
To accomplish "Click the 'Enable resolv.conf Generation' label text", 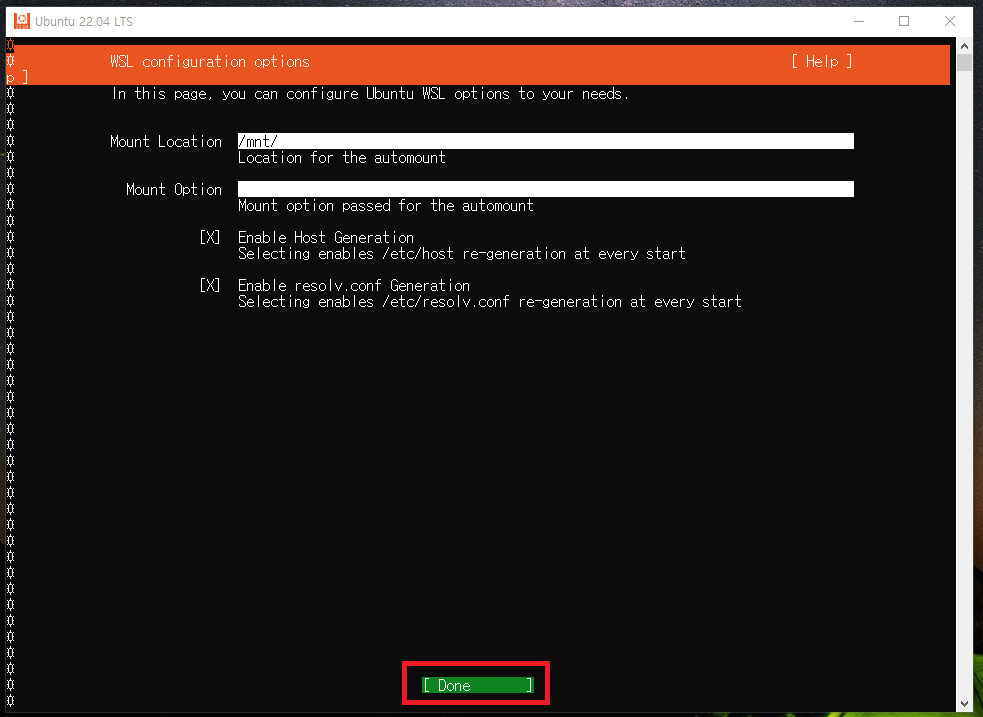I will coord(354,286).
